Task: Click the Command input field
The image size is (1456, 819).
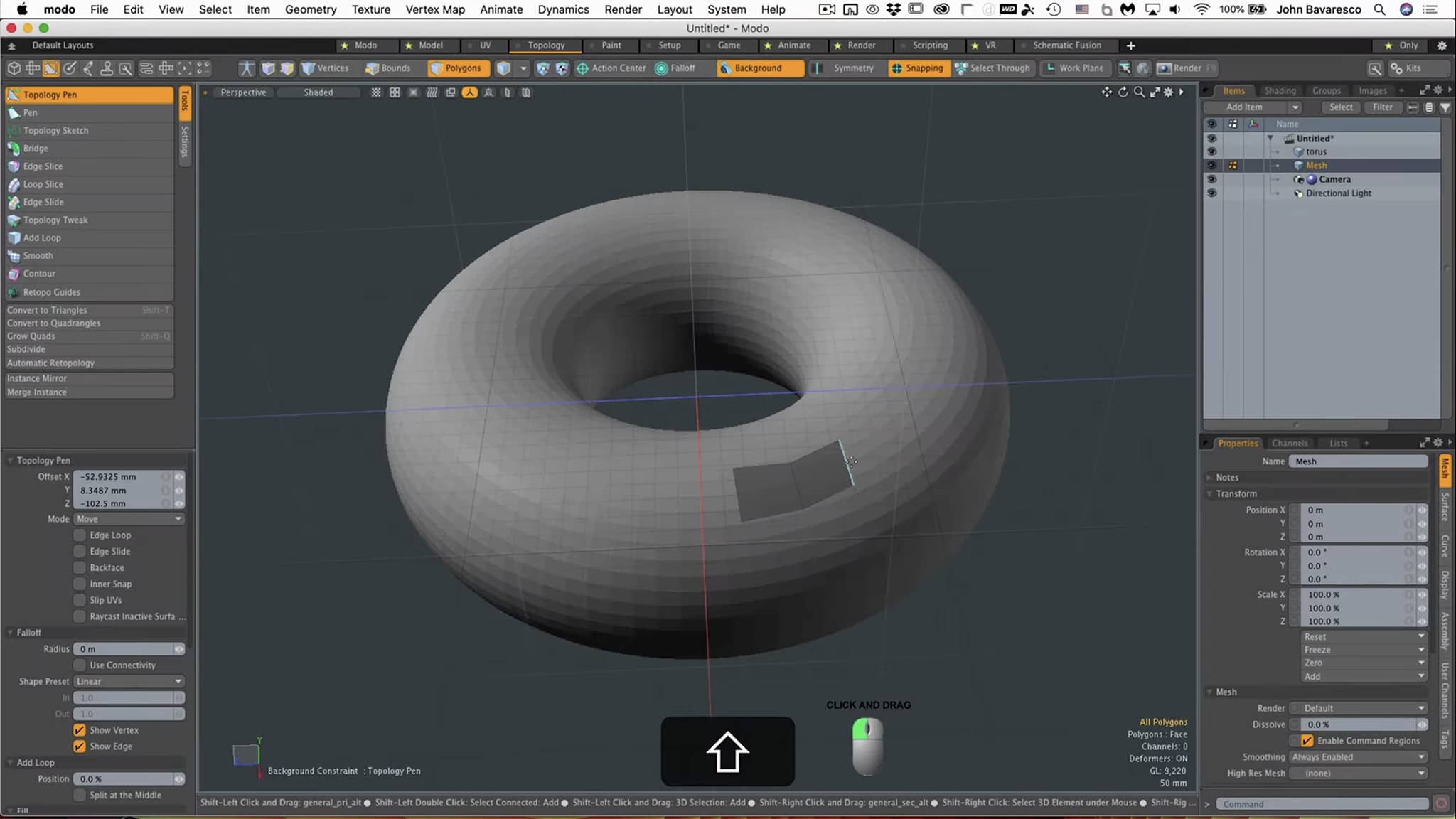Action: tap(1321, 804)
